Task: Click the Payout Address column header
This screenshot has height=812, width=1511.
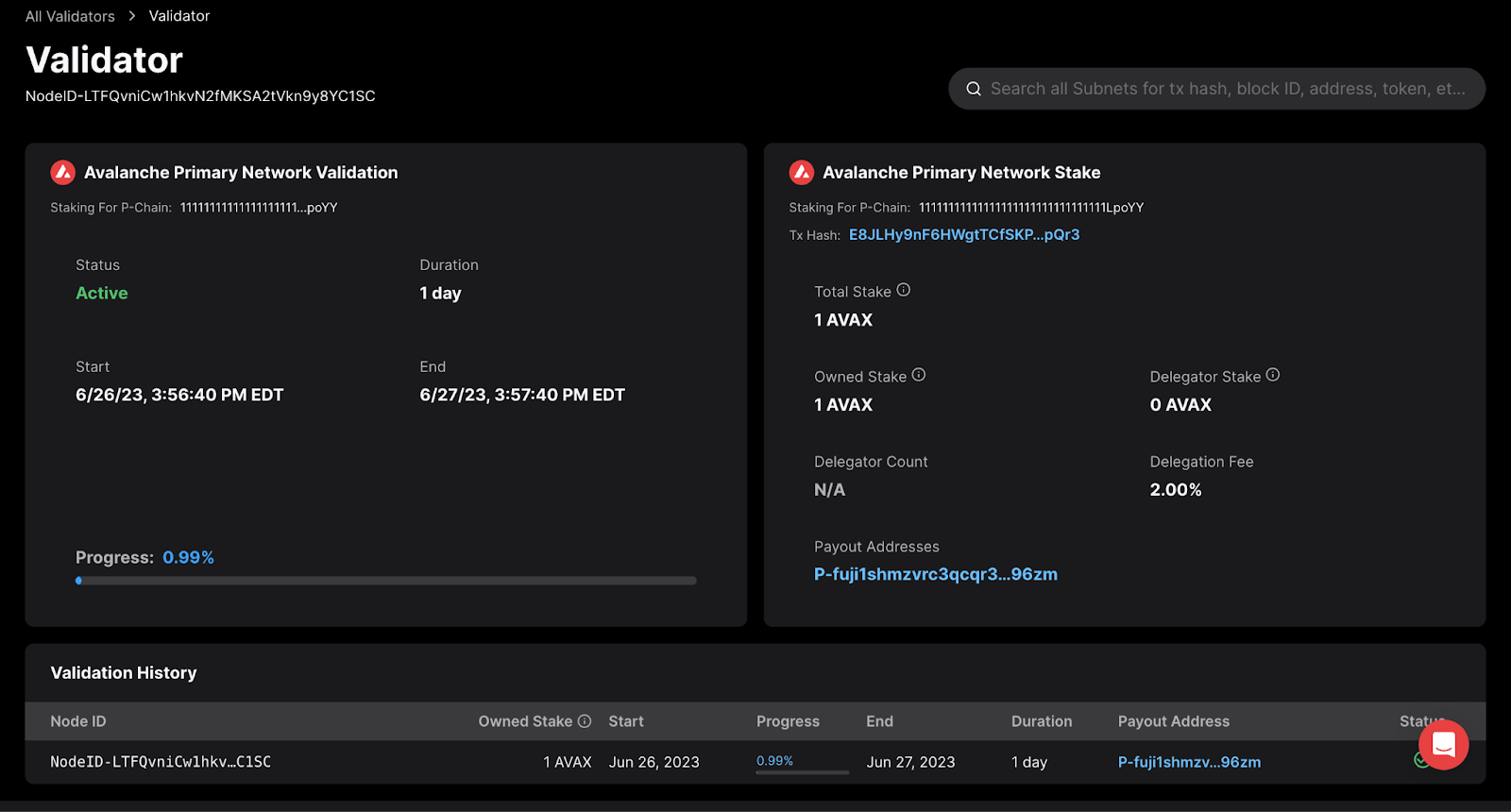Action: click(1174, 721)
